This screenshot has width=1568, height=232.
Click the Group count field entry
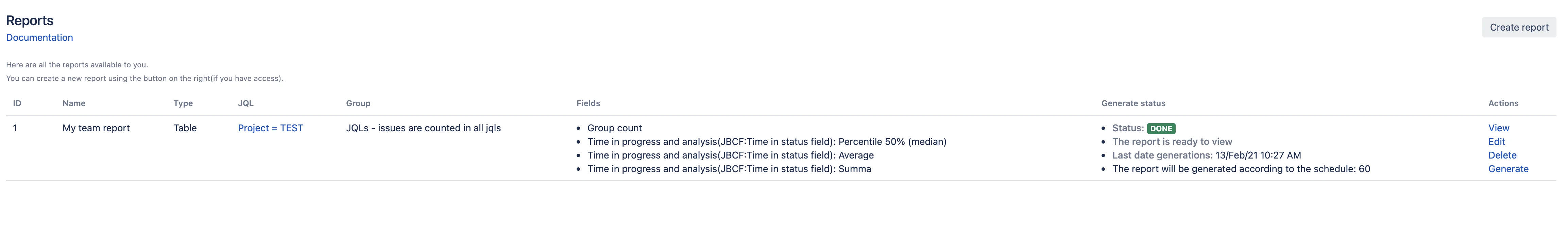[614, 128]
